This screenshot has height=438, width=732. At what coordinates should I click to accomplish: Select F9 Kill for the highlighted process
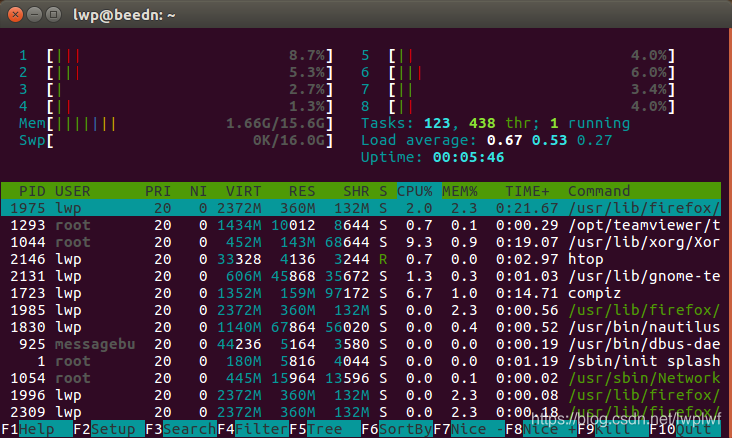pos(613,429)
